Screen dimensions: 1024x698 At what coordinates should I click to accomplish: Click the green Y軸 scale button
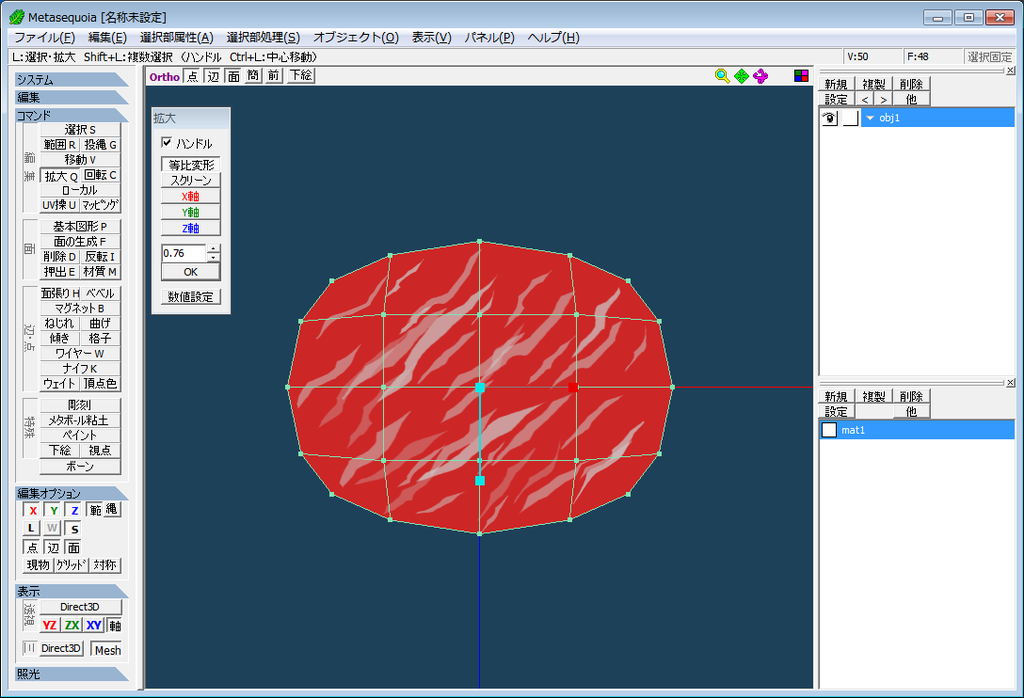coord(191,212)
